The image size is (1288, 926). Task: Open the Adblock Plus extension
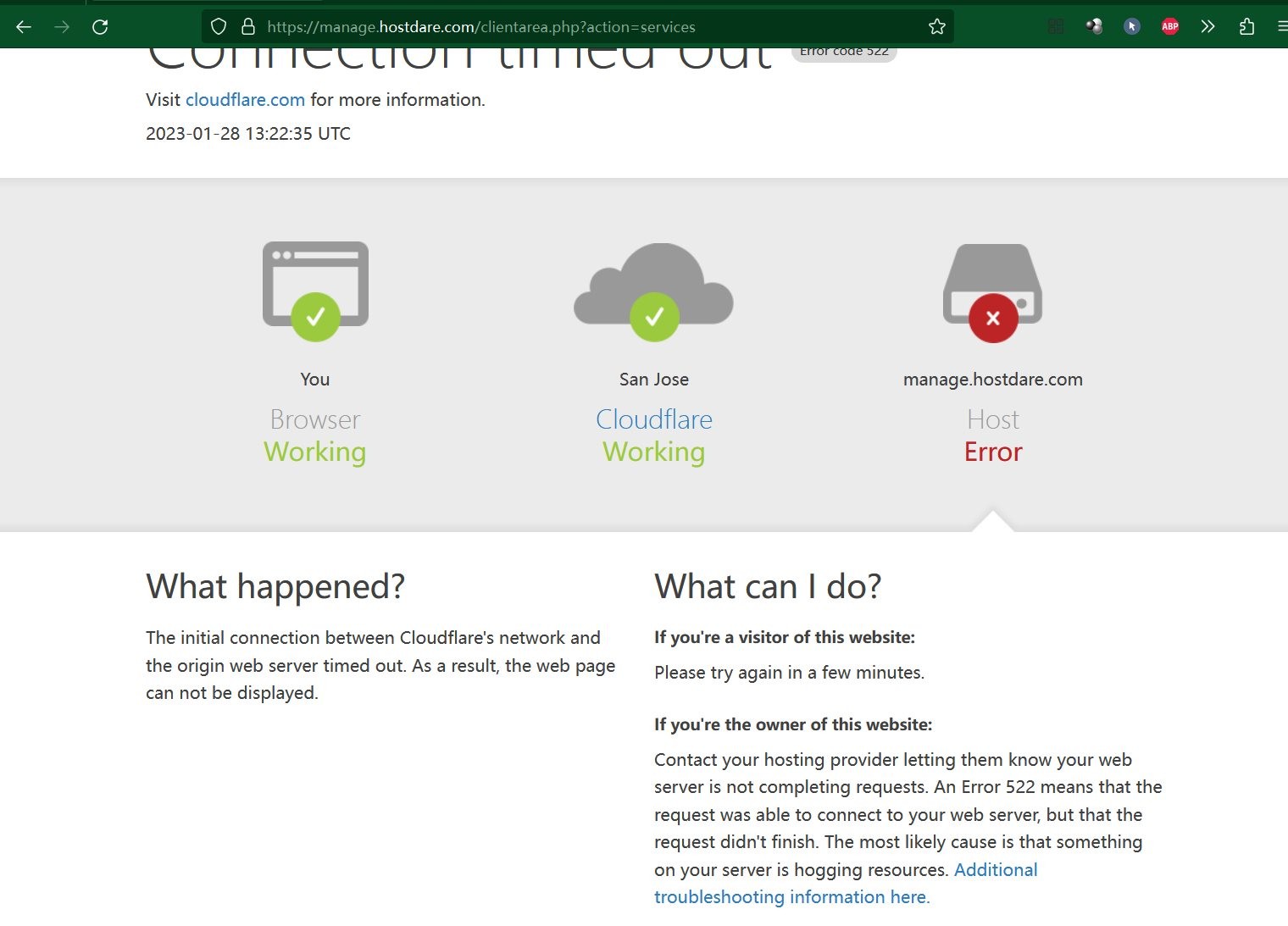pos(1170,27)
